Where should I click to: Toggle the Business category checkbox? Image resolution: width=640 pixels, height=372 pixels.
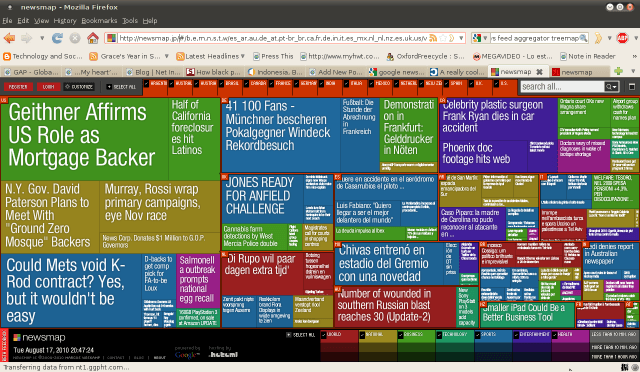point(401,335)
